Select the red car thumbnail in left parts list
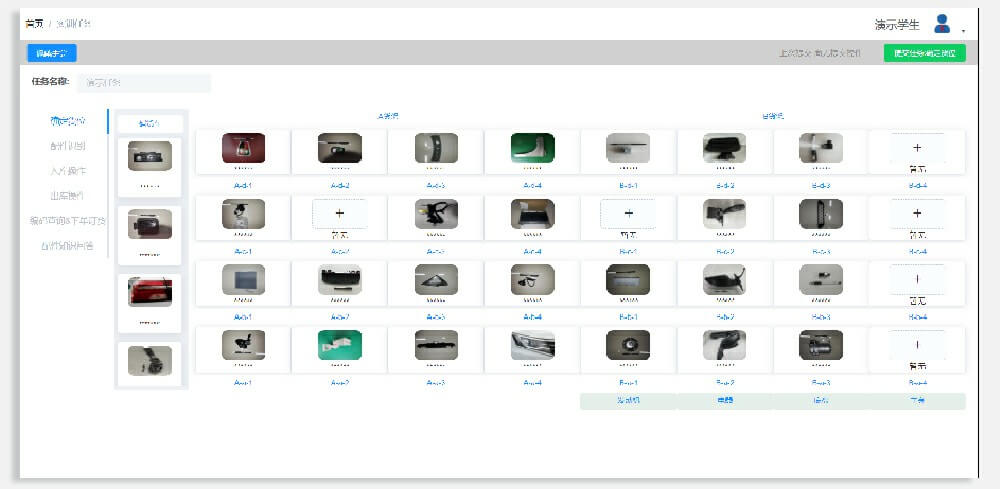Image resolution: width=1000 pixels, height=489 pixels. 149,292
